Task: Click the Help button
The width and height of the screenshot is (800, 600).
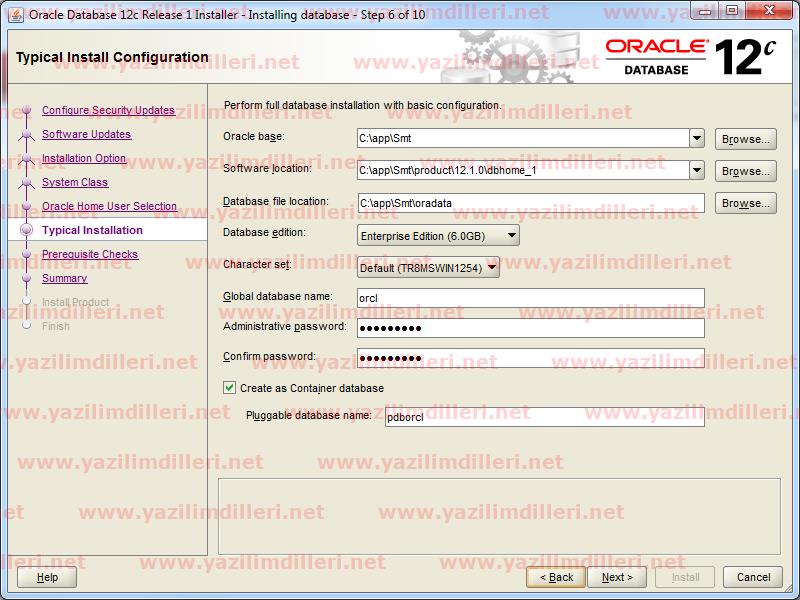Action: coord(47,577)
